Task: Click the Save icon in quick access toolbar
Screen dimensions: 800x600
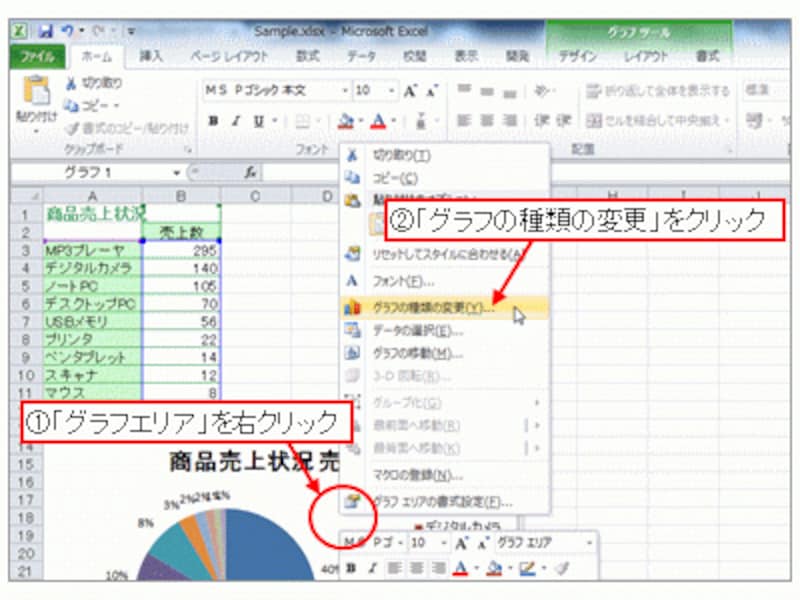Action: (x=46, y=32)
